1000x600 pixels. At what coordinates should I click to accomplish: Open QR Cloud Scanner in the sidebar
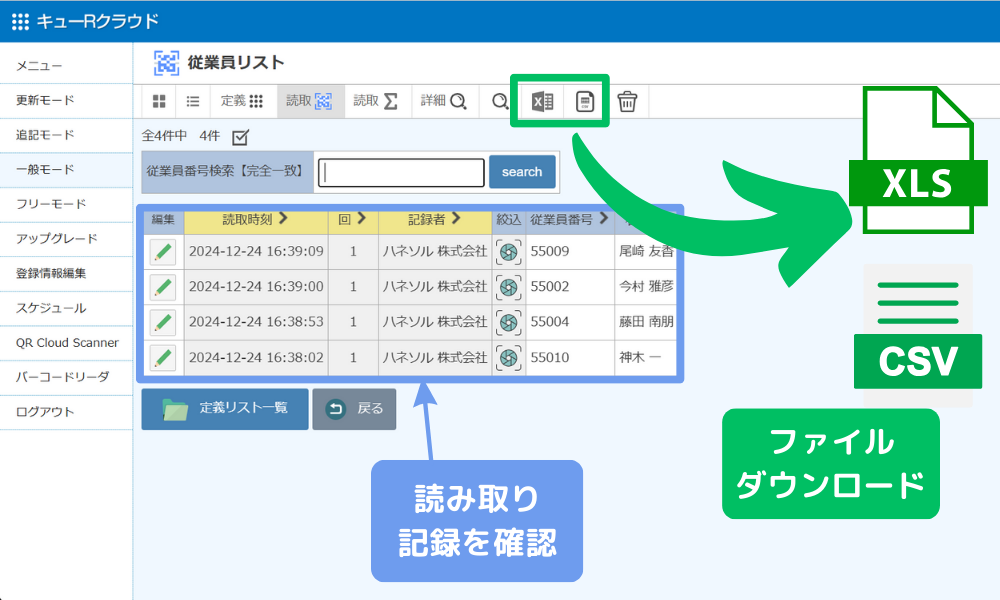pos(66,343)
